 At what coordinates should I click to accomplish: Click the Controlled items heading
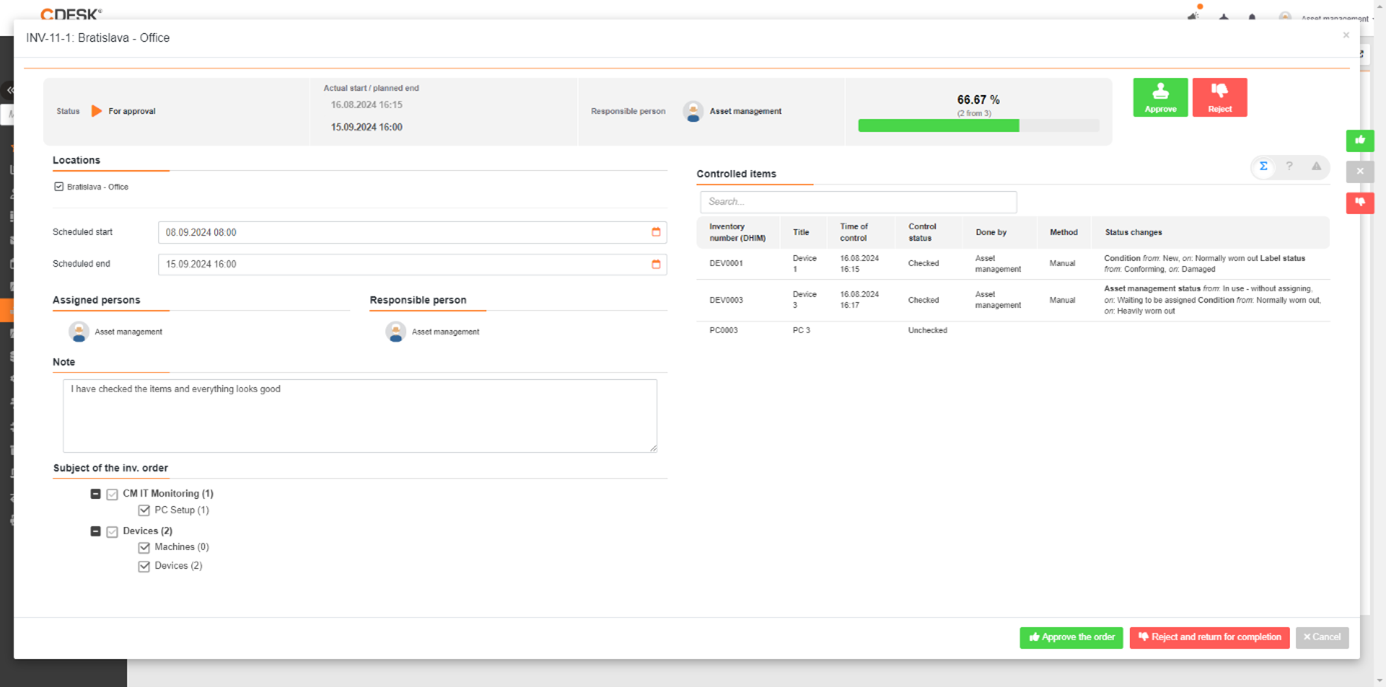[x=736, y=174]
